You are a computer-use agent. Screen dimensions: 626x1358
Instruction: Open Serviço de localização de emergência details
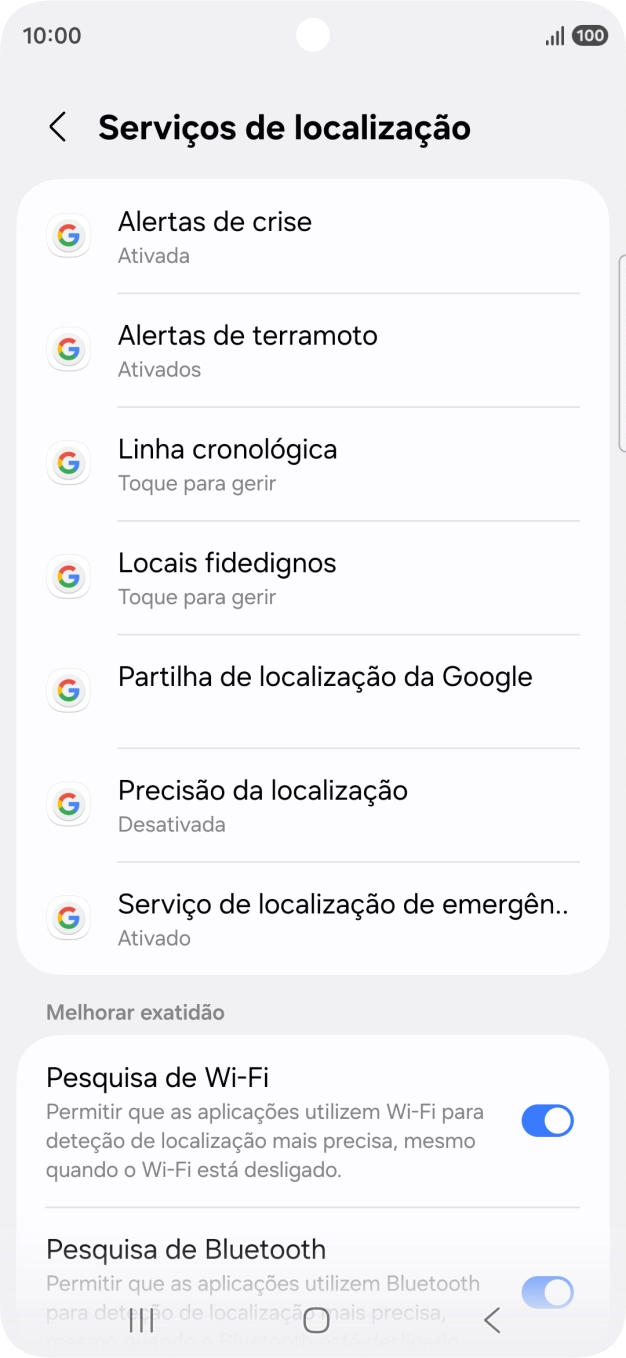point(300,918)
